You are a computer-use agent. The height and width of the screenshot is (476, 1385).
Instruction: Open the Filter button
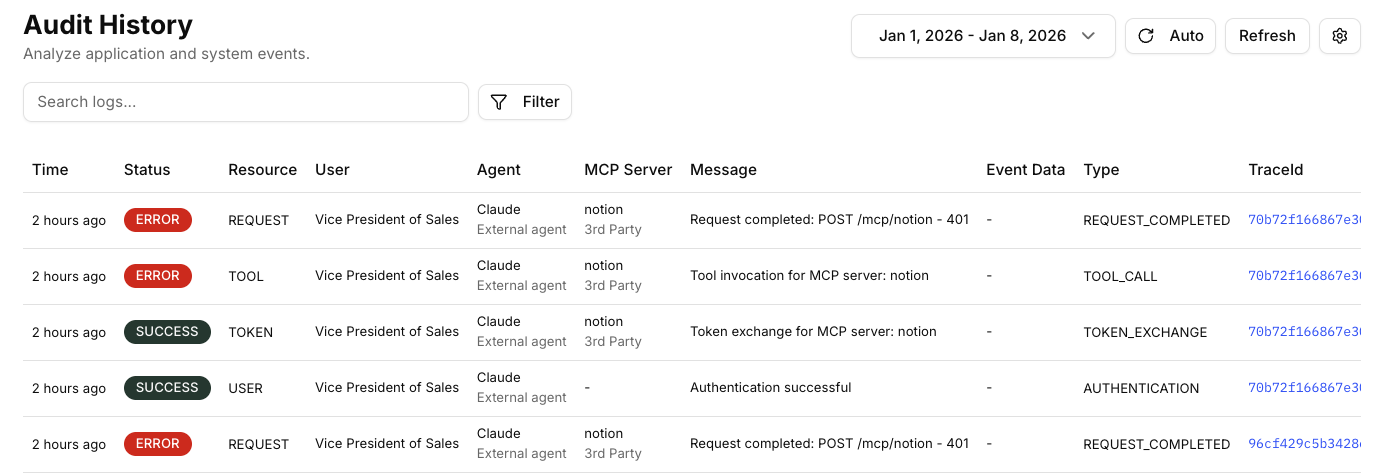pyautogui.click(x=525, y=102)
